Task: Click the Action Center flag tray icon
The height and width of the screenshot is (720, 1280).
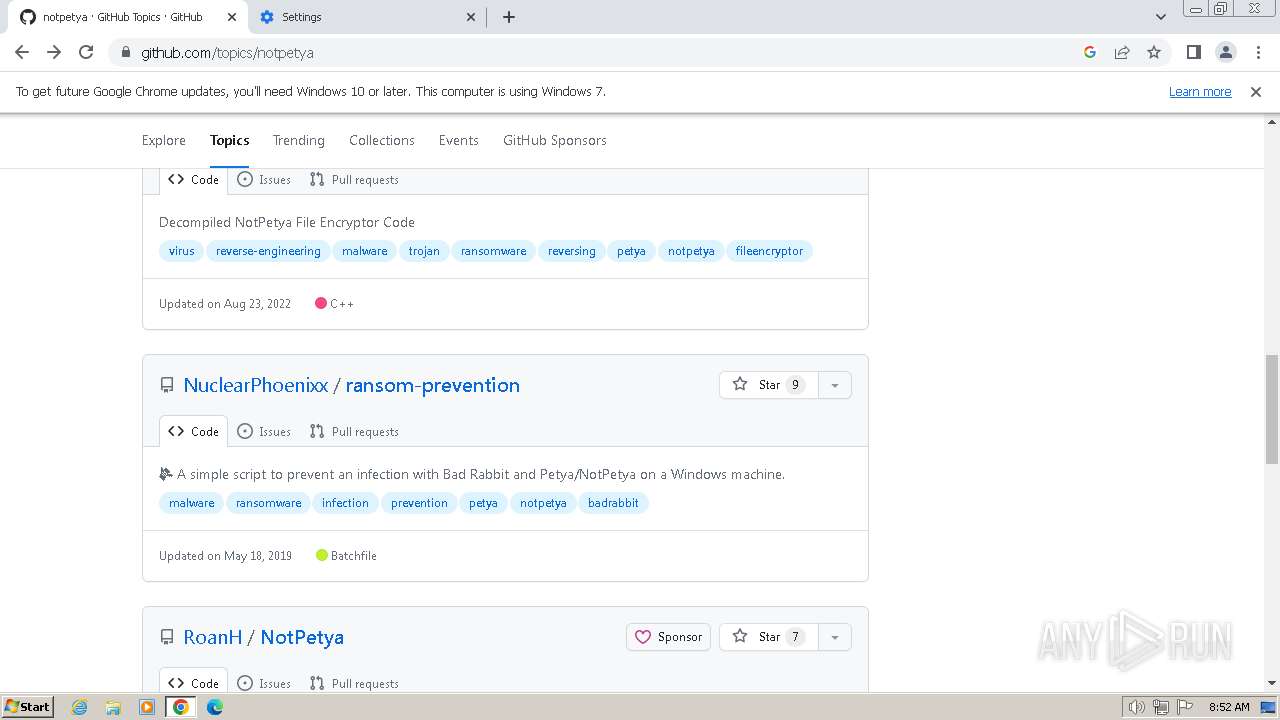Action: click(x=1185, y=707)
